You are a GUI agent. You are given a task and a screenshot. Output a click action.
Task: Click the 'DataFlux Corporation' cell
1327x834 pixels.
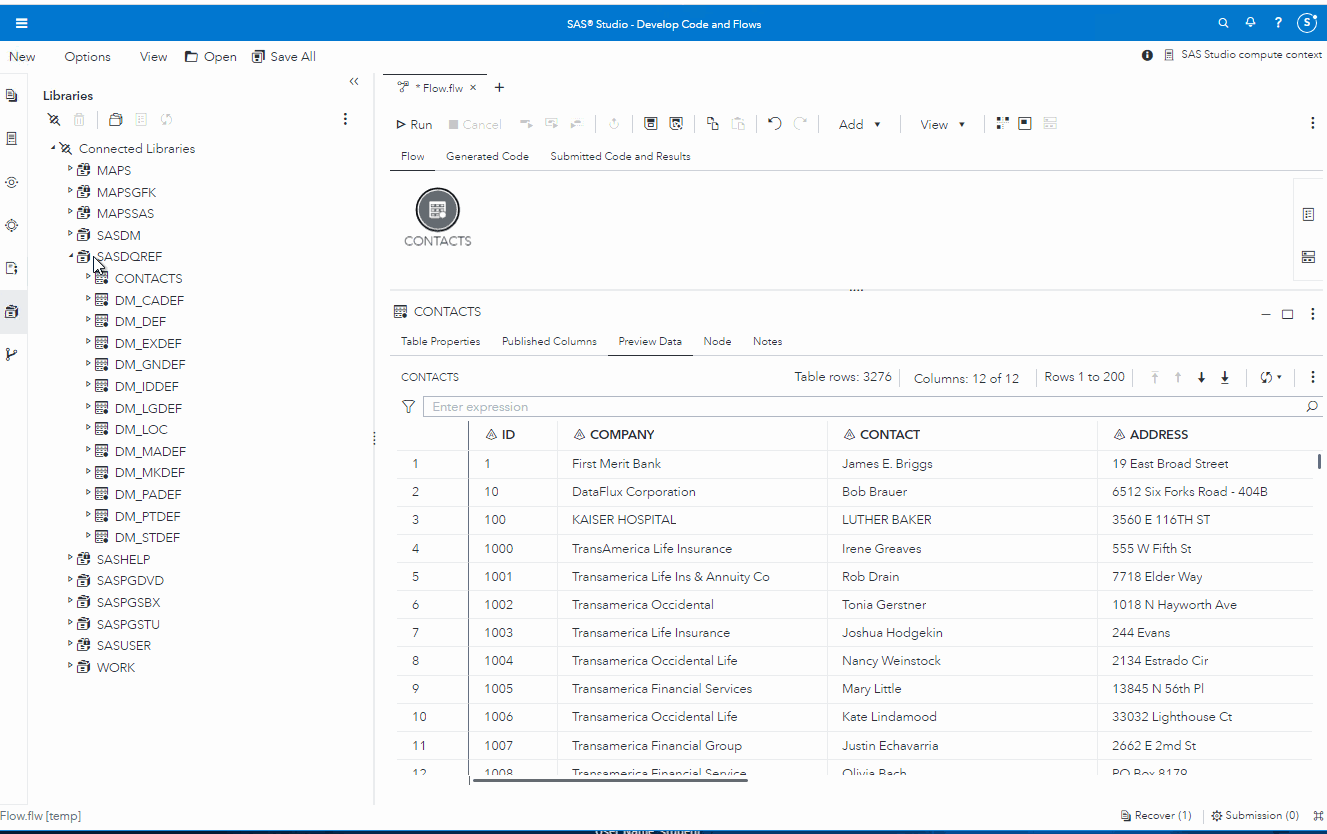pos(634,492)
